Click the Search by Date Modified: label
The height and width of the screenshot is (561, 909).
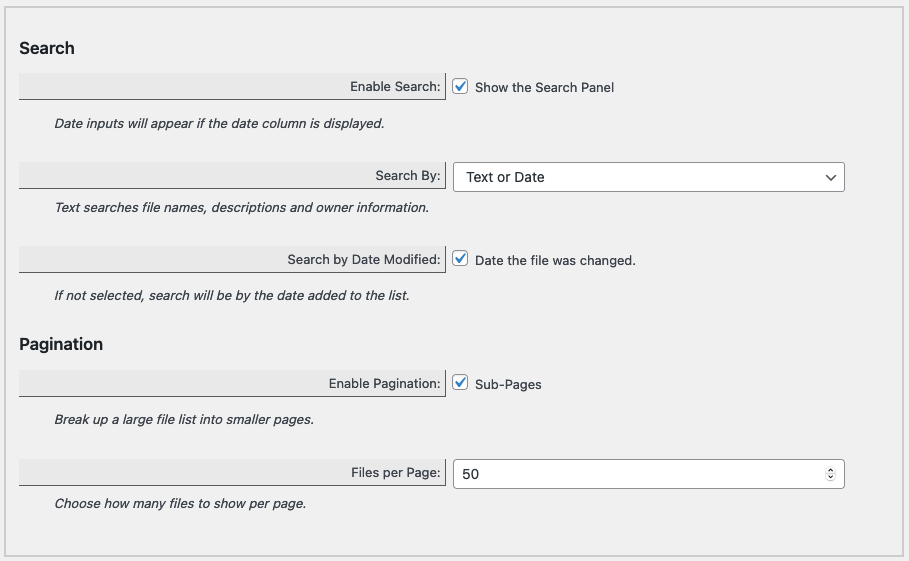364,260
